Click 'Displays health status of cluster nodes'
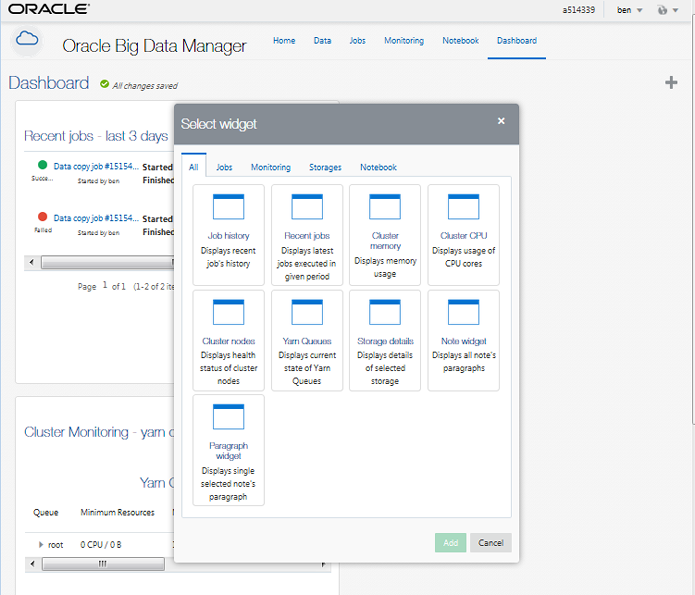Viewport: 695px width, 595px height. (x=228, y=368)
